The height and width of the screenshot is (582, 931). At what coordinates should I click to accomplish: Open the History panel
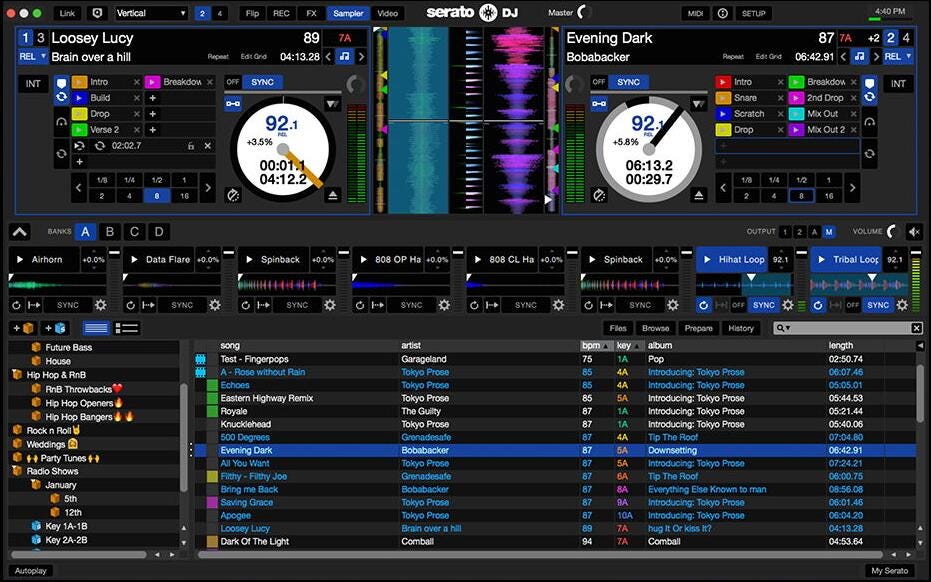coord(740,328)
